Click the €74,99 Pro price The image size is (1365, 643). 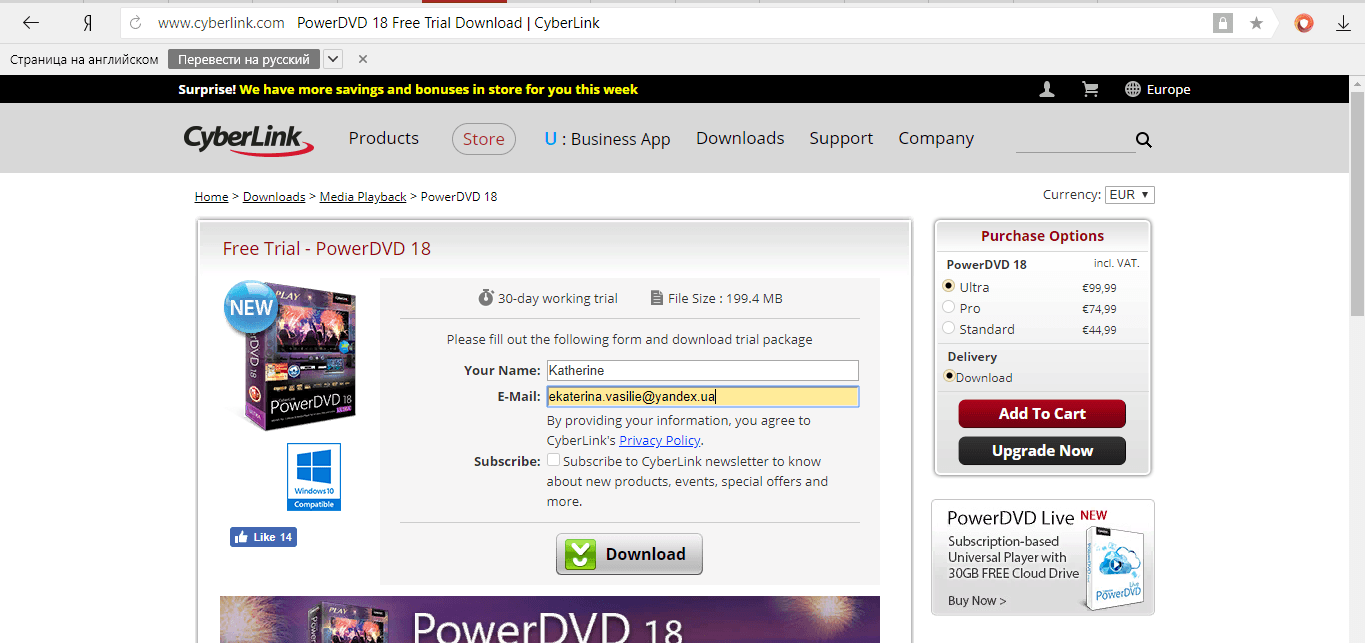click(x=1099, y=309)
